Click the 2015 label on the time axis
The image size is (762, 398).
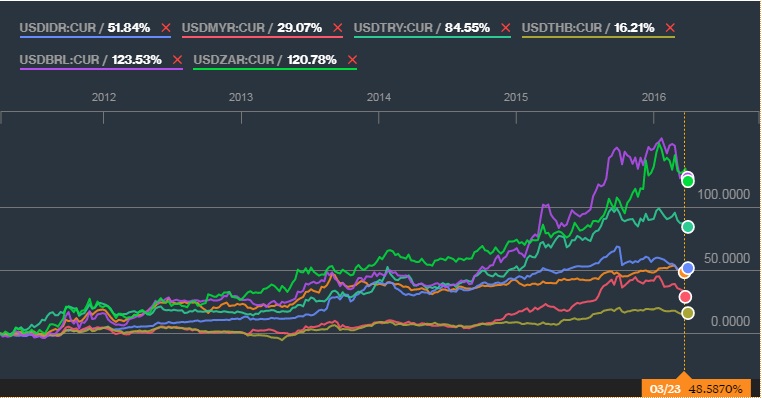(516, 97)
